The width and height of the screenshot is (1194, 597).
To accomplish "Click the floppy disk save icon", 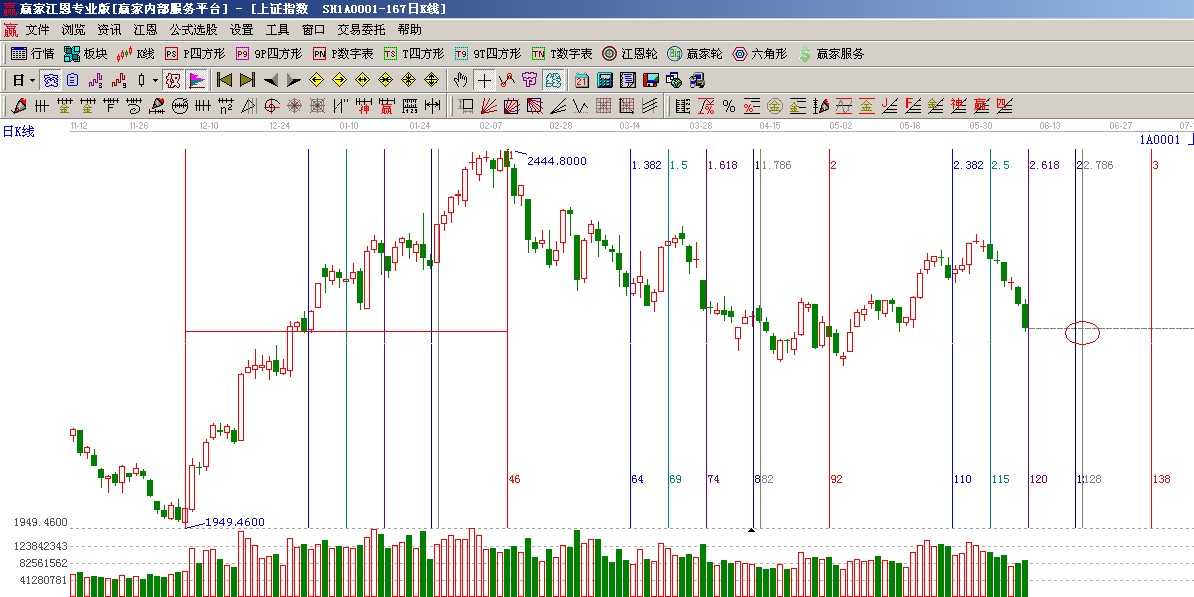I will 651,80.
